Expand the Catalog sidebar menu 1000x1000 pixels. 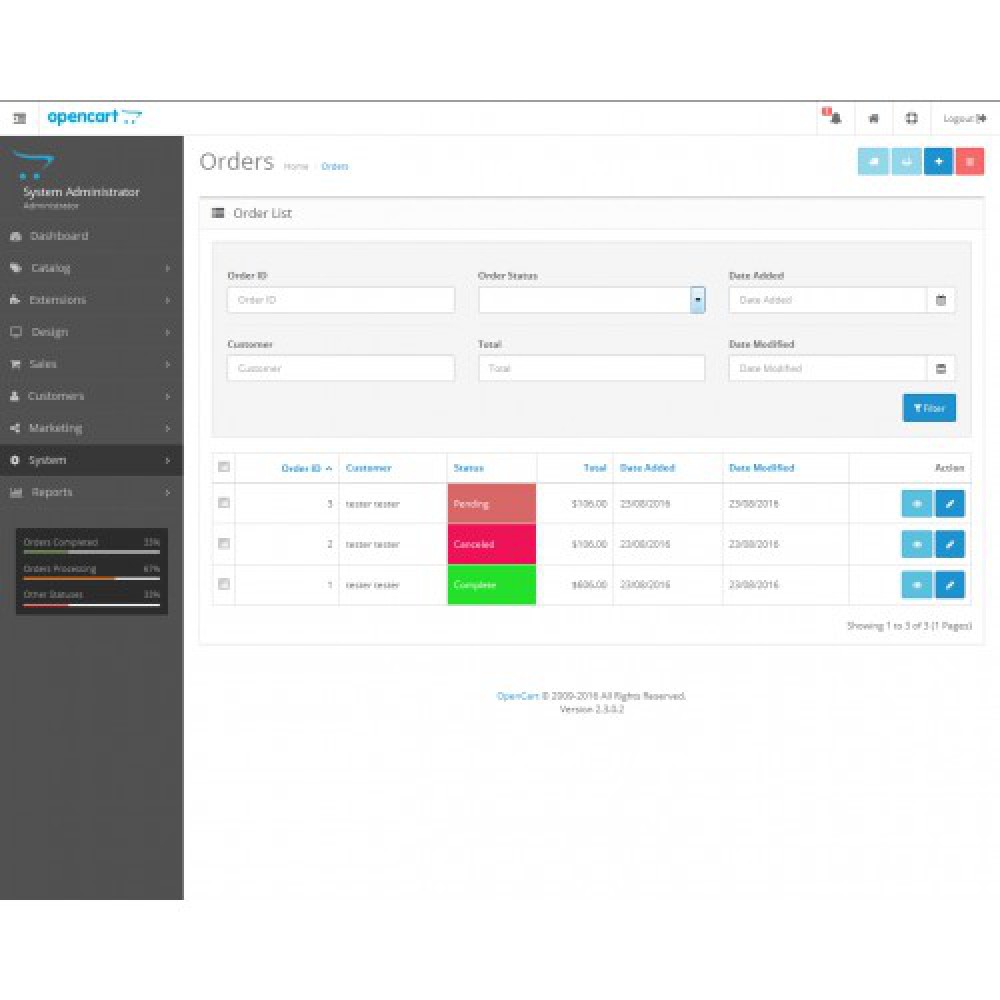(90, 268)
